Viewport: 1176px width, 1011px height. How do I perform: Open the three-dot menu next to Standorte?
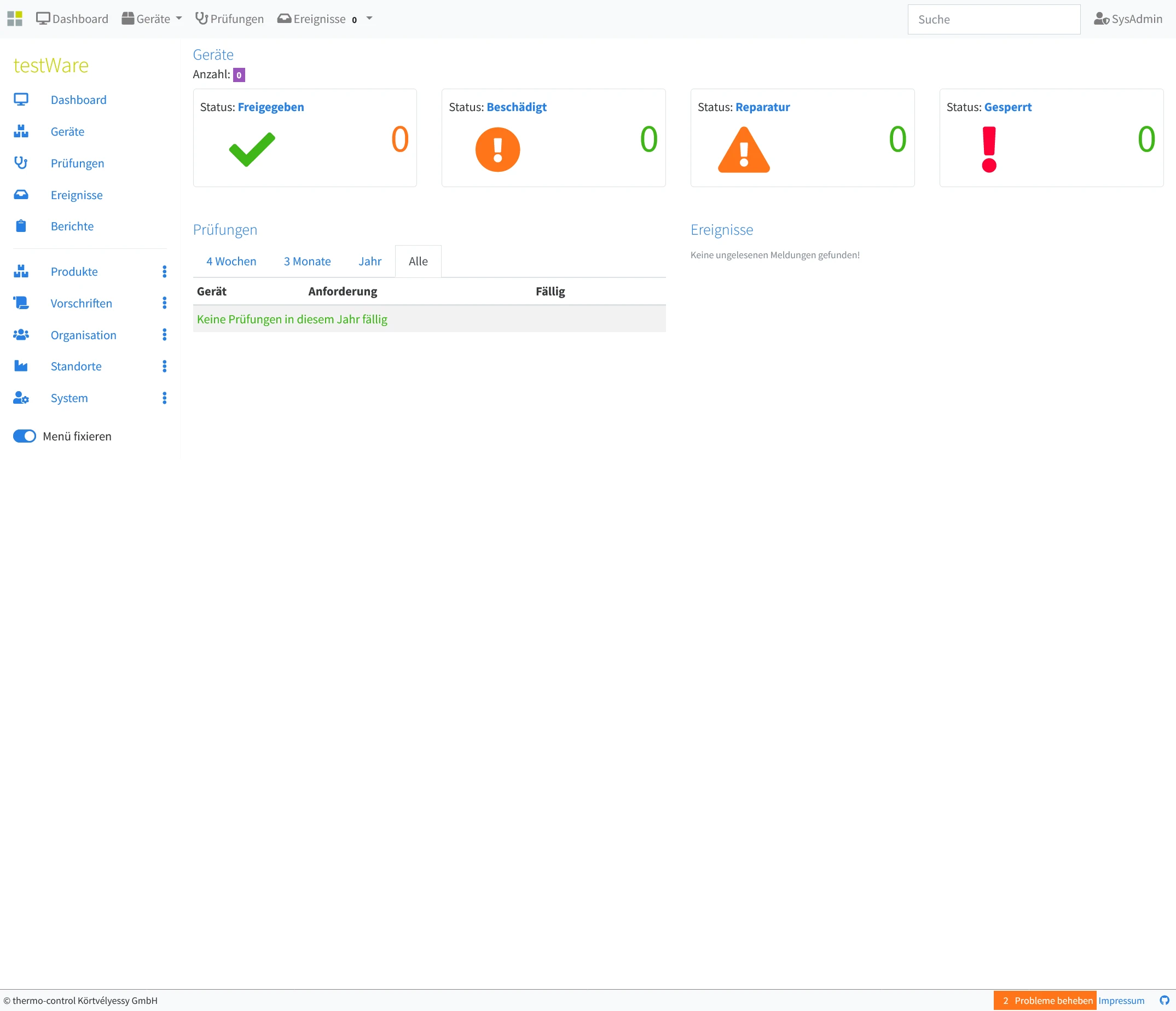164,366
